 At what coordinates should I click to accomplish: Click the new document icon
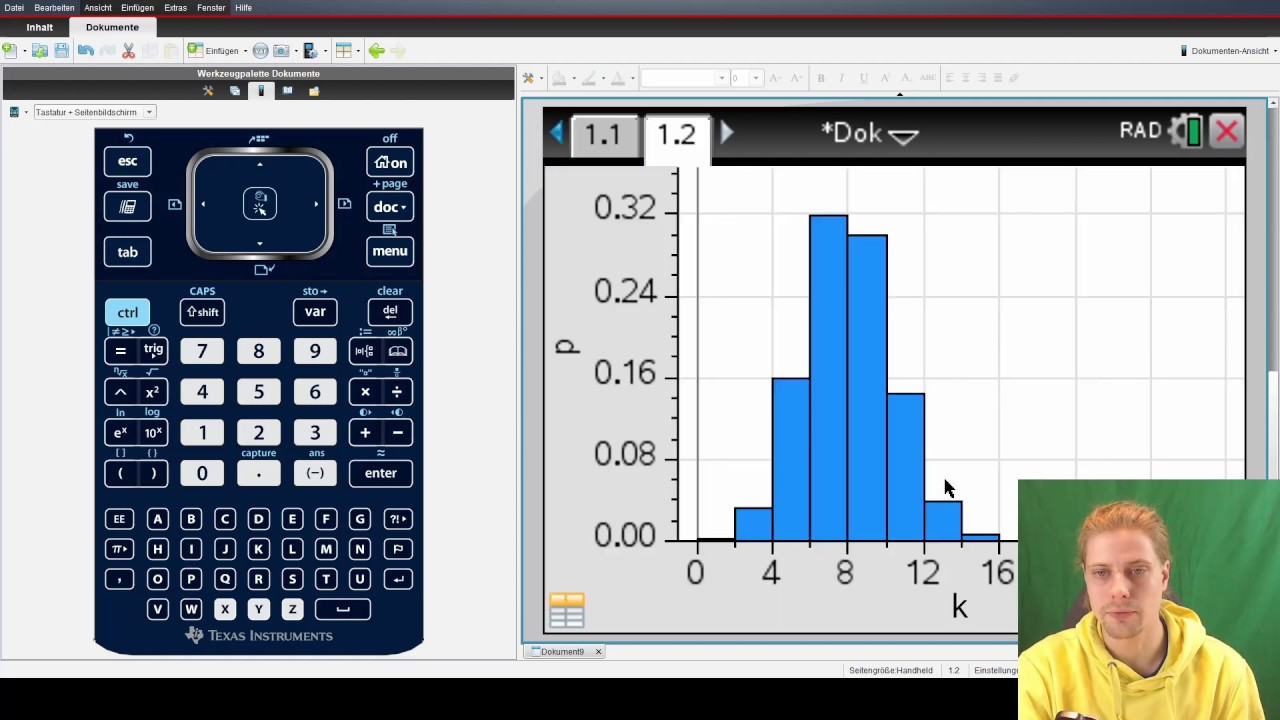9,51
